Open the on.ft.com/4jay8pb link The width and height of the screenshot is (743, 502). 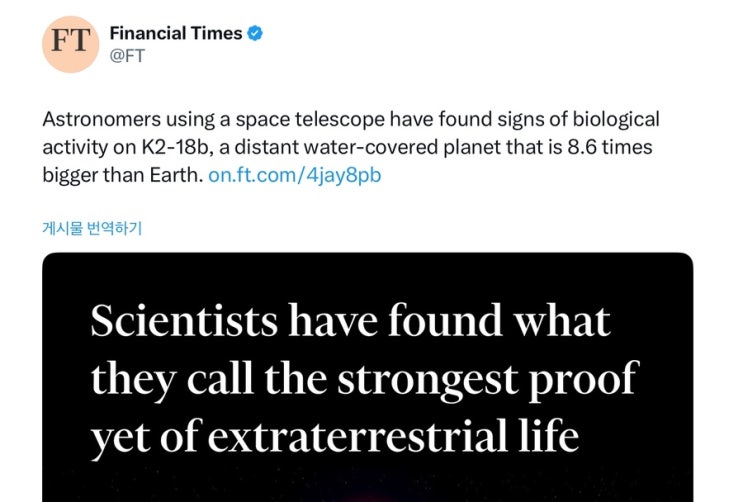[294, 175]
